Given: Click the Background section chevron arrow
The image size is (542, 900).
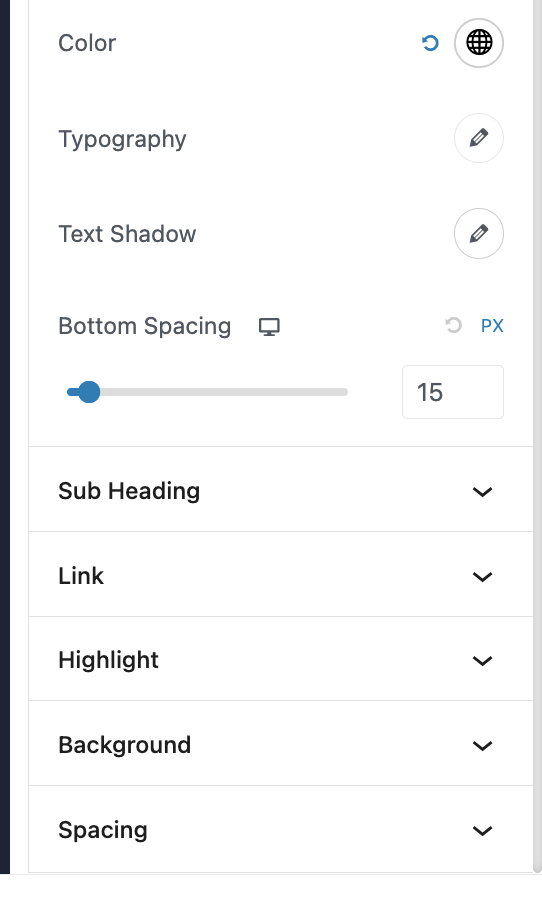Looking at the screenshot, I should [482, 746].
